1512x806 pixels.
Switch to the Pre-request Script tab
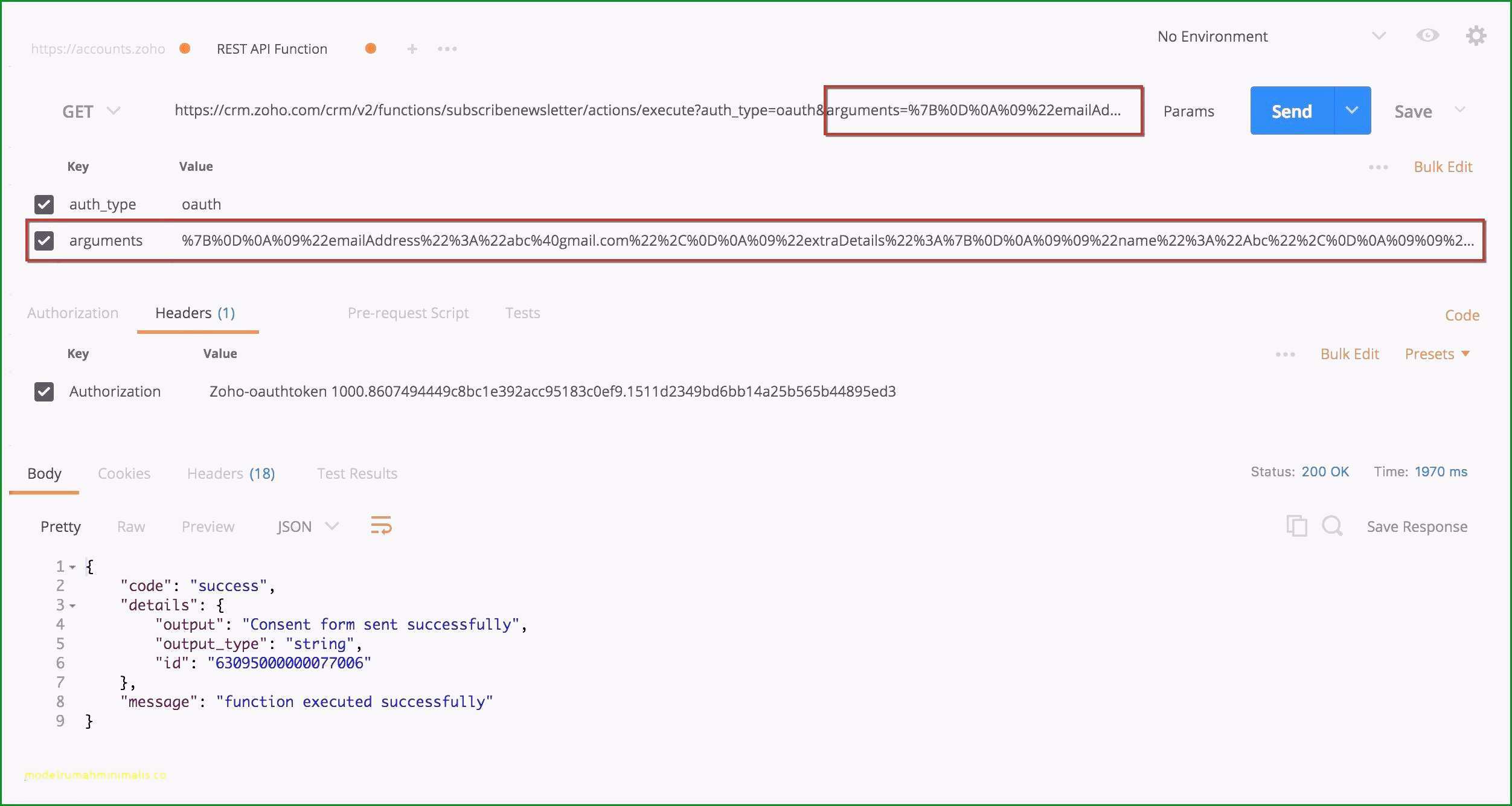point(408,313)
